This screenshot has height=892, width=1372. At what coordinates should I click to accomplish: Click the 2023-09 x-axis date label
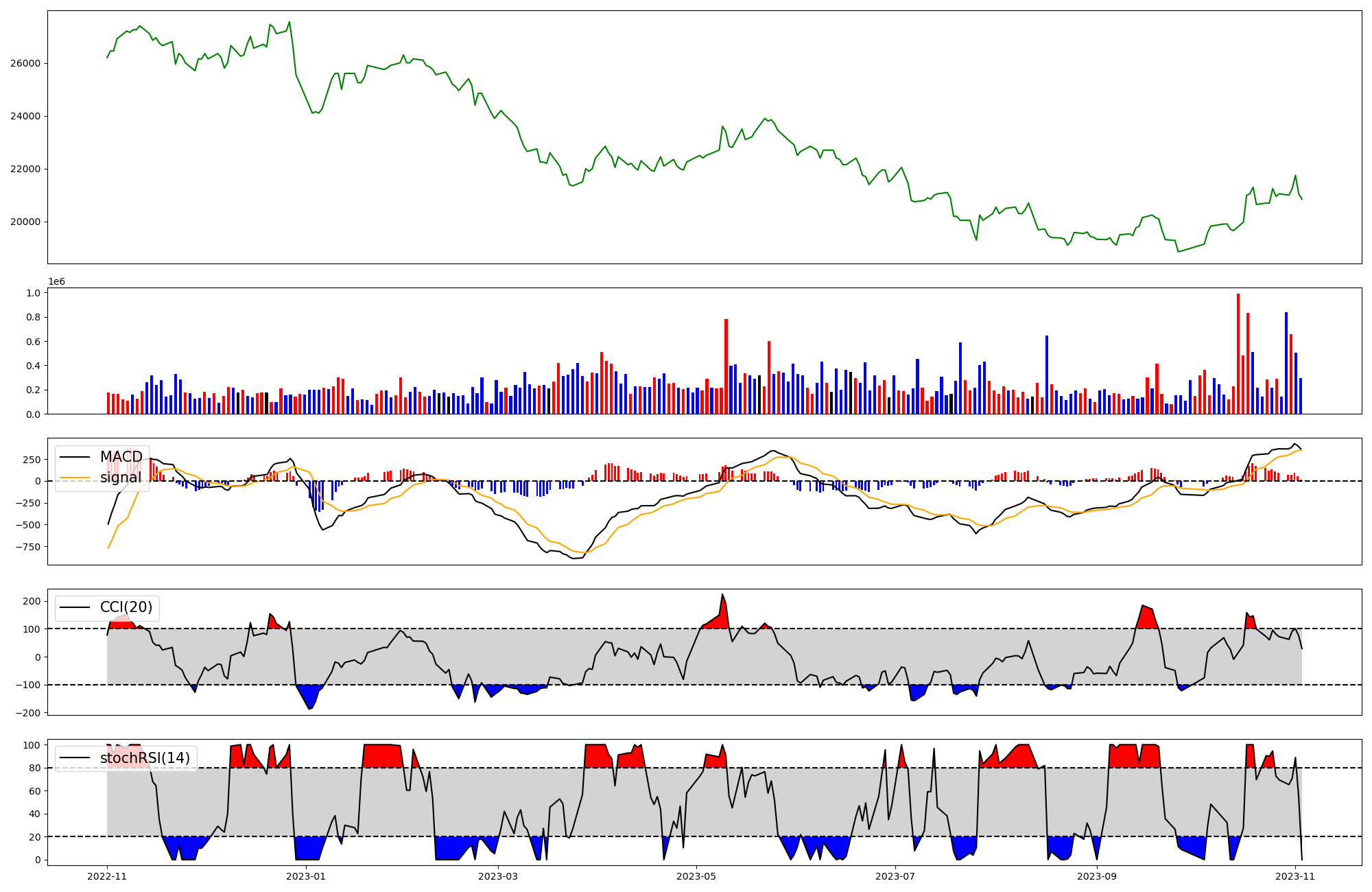1097,876
